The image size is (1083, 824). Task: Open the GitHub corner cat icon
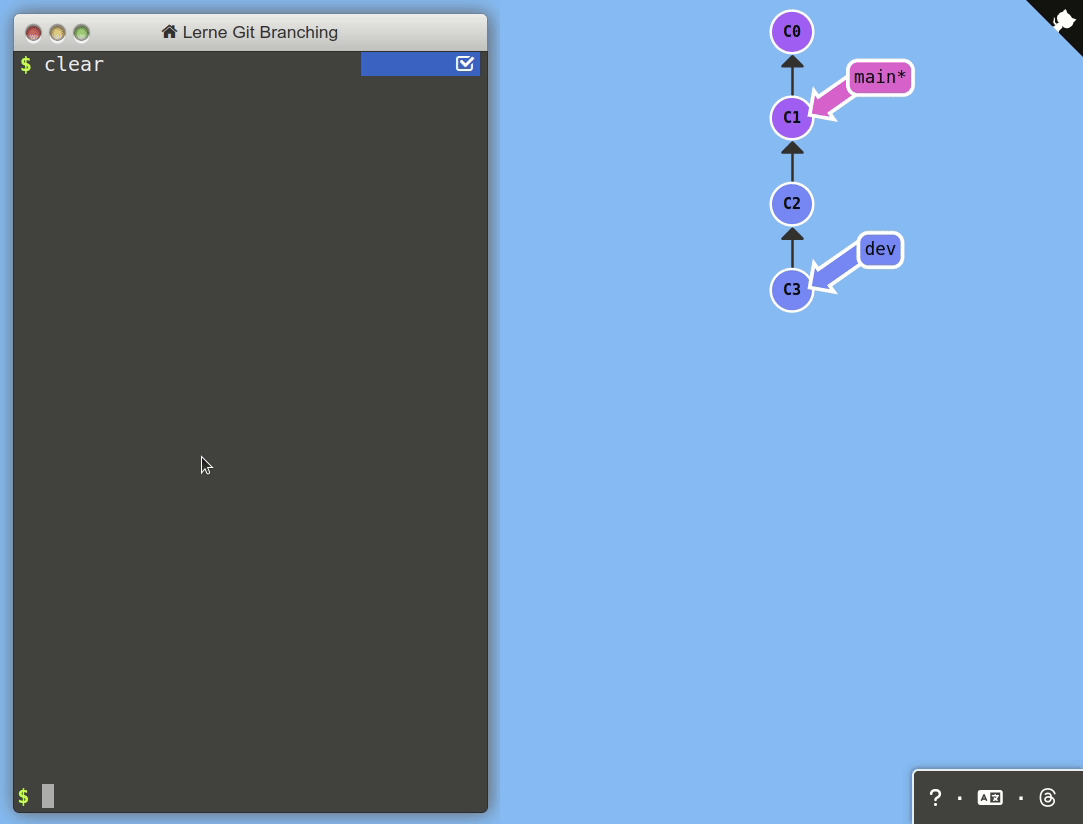click(1063, 19)
